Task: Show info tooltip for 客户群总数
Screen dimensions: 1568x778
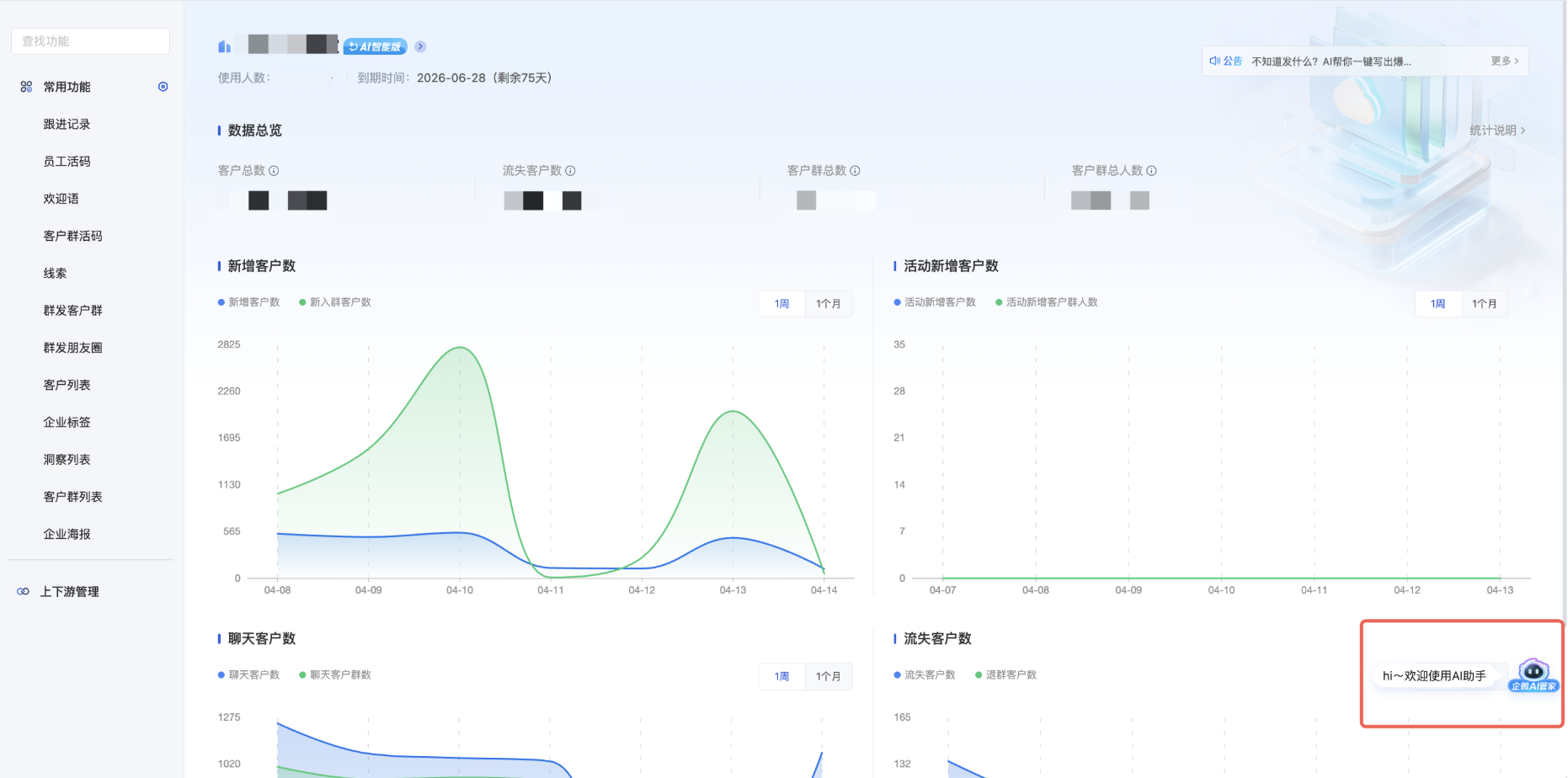Action: (x=855, y=171)
